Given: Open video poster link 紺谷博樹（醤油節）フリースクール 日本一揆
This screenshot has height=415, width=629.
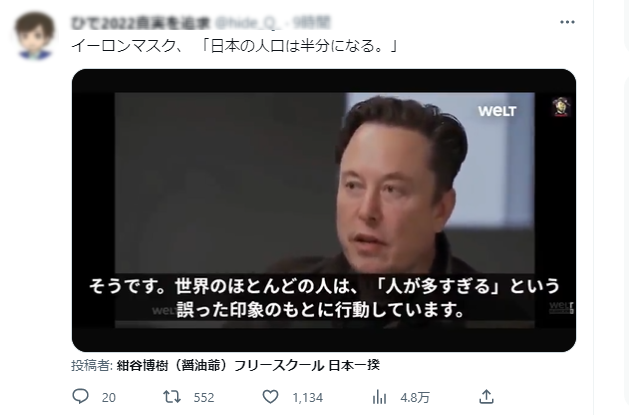Looking at the screenshot, I should 248,365.
